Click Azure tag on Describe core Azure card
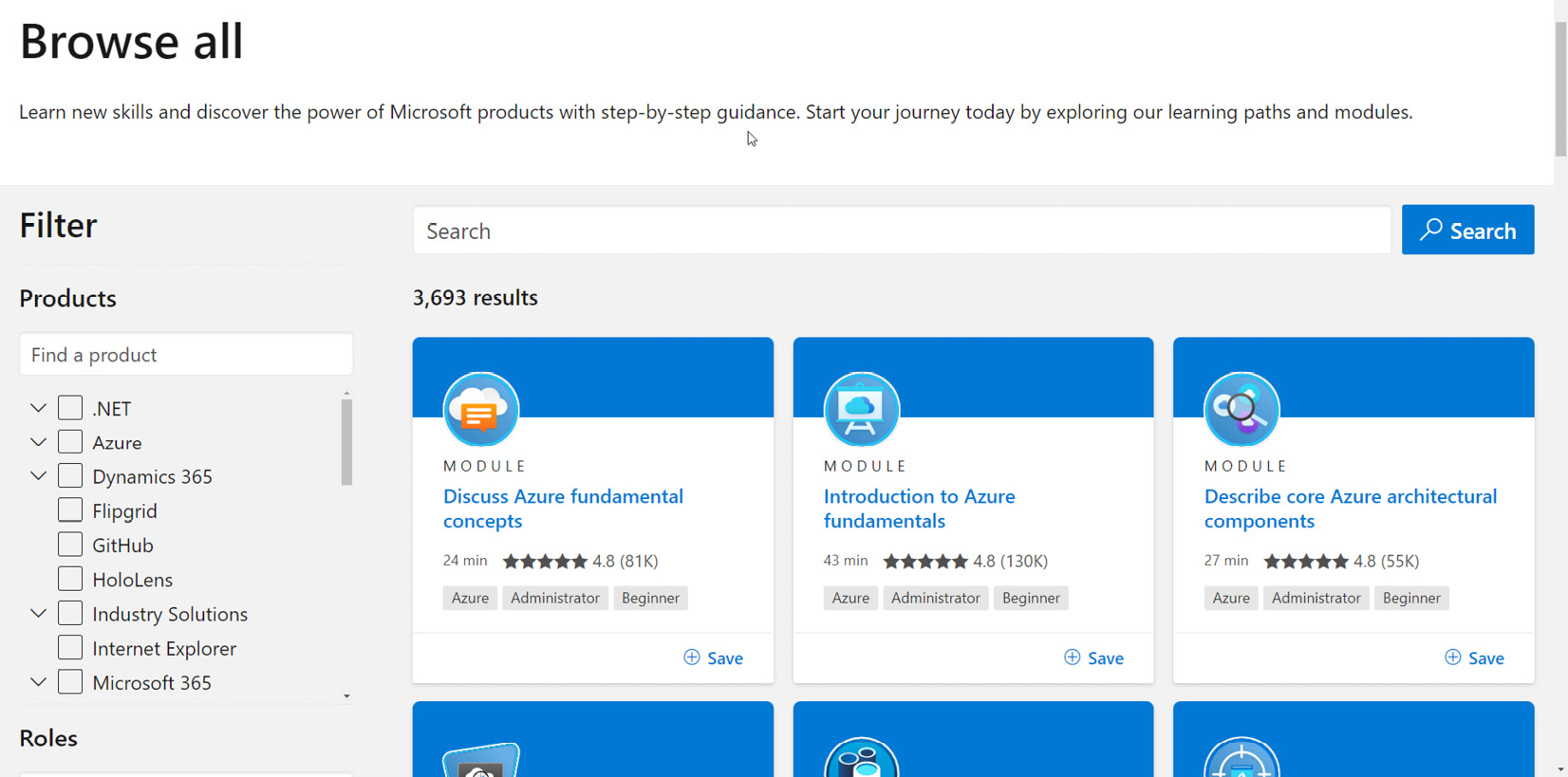This screenshot has width=1568, height=777. (1231, 598)
